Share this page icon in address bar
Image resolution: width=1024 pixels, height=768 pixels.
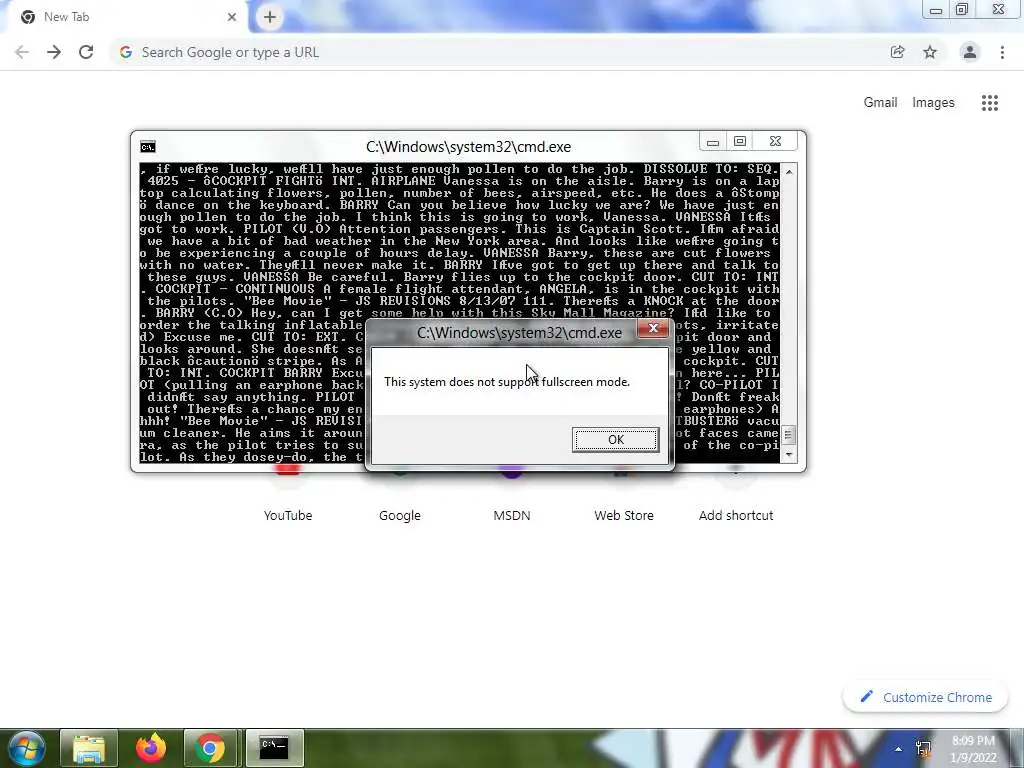click(x=897, y=52)
